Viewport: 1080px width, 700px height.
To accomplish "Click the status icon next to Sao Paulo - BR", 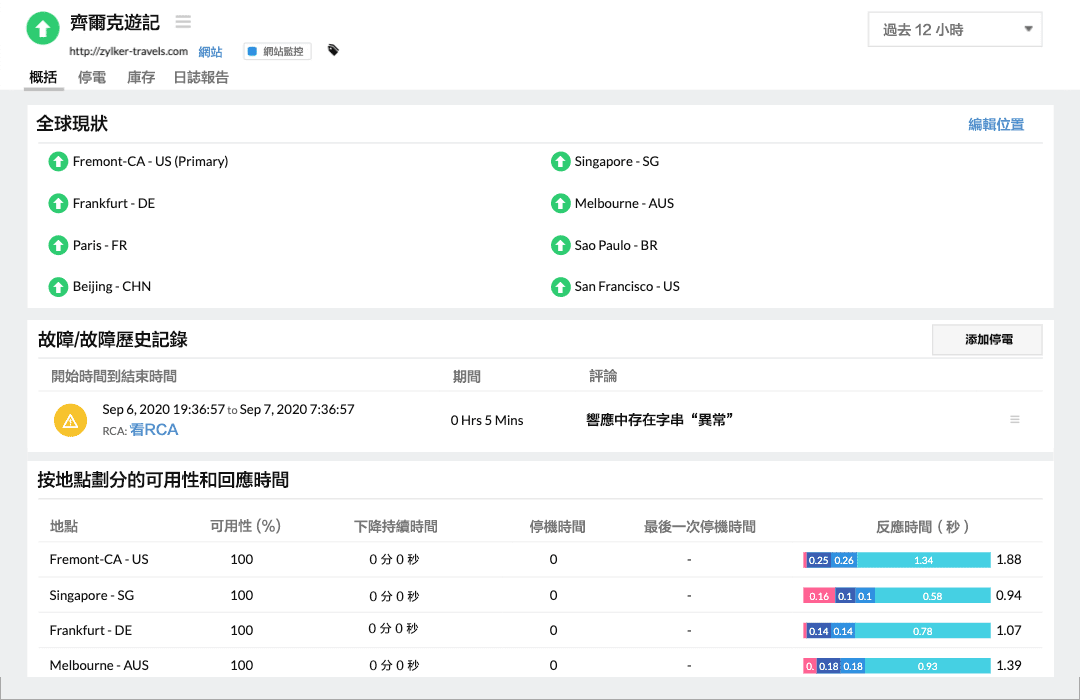I will [561, 245].
